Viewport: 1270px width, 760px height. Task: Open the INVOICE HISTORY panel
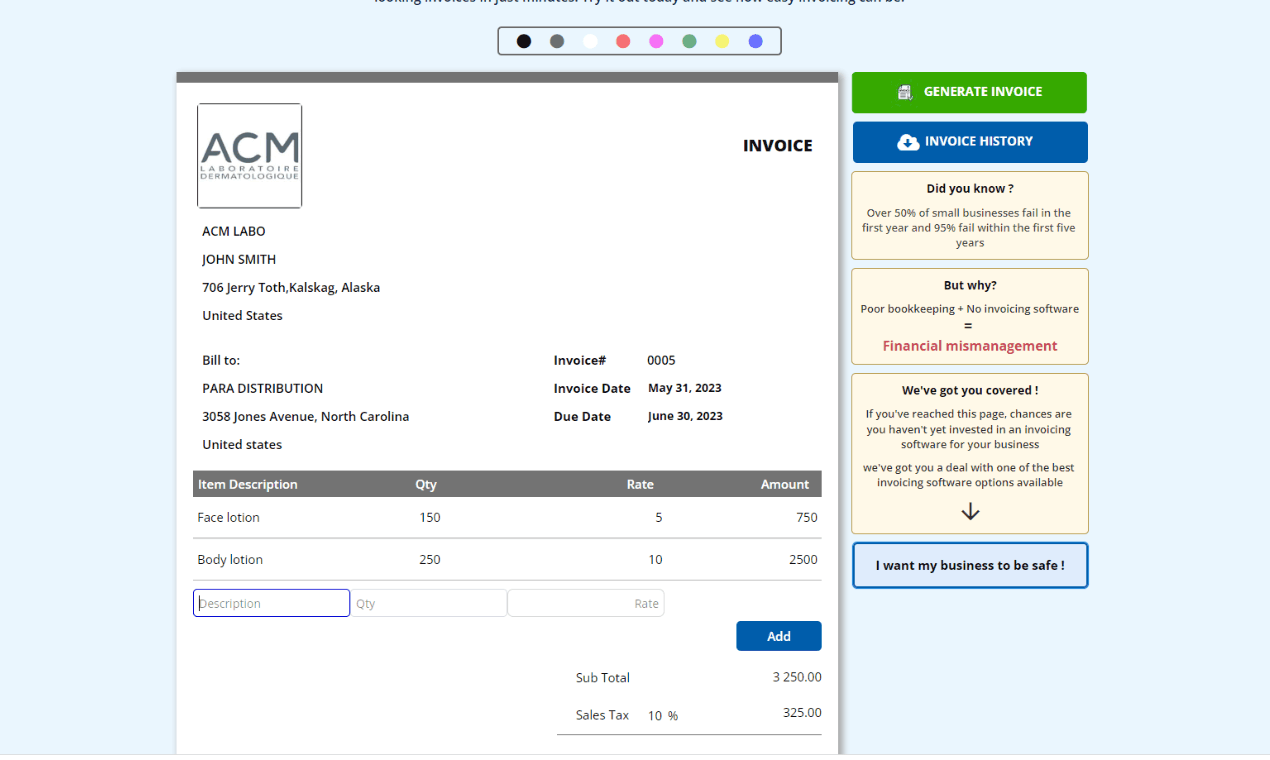click(x=969, y=142)
